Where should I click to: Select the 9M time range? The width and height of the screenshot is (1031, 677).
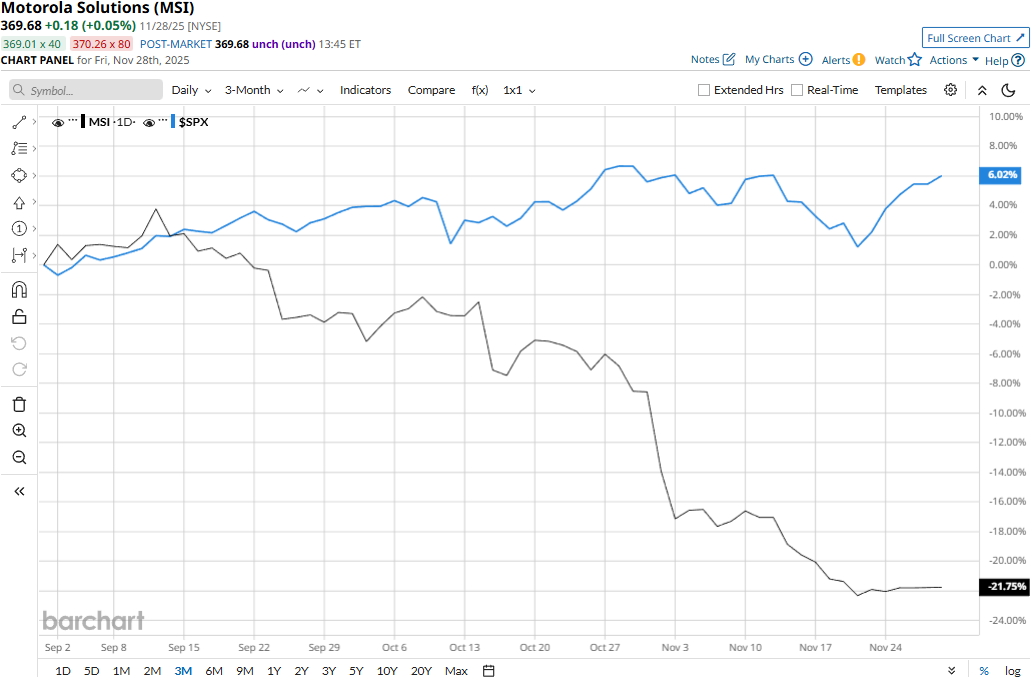point(245,670)
